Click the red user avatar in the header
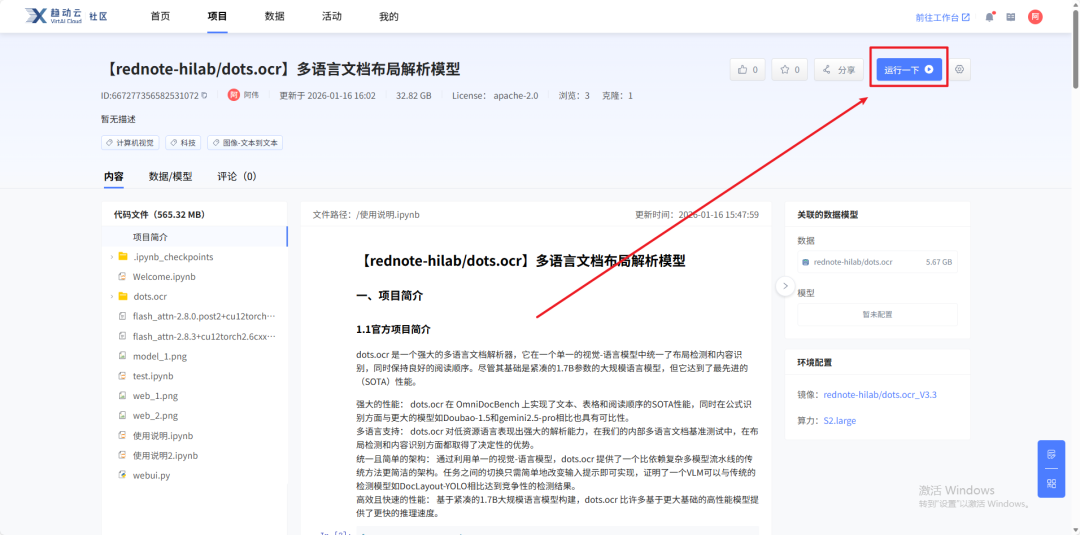Screen dimensions: 1080x535 [x=1035, y=17]
